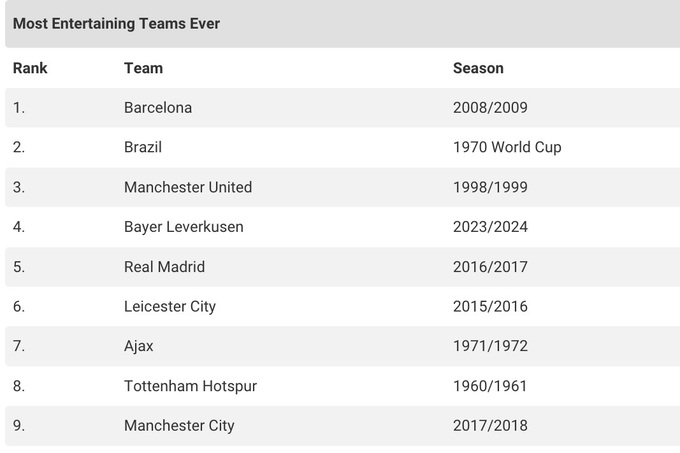Click Tottenham Hotspur in the list
680x453 pixels.
pyautogui.click(x=190, y=386)
